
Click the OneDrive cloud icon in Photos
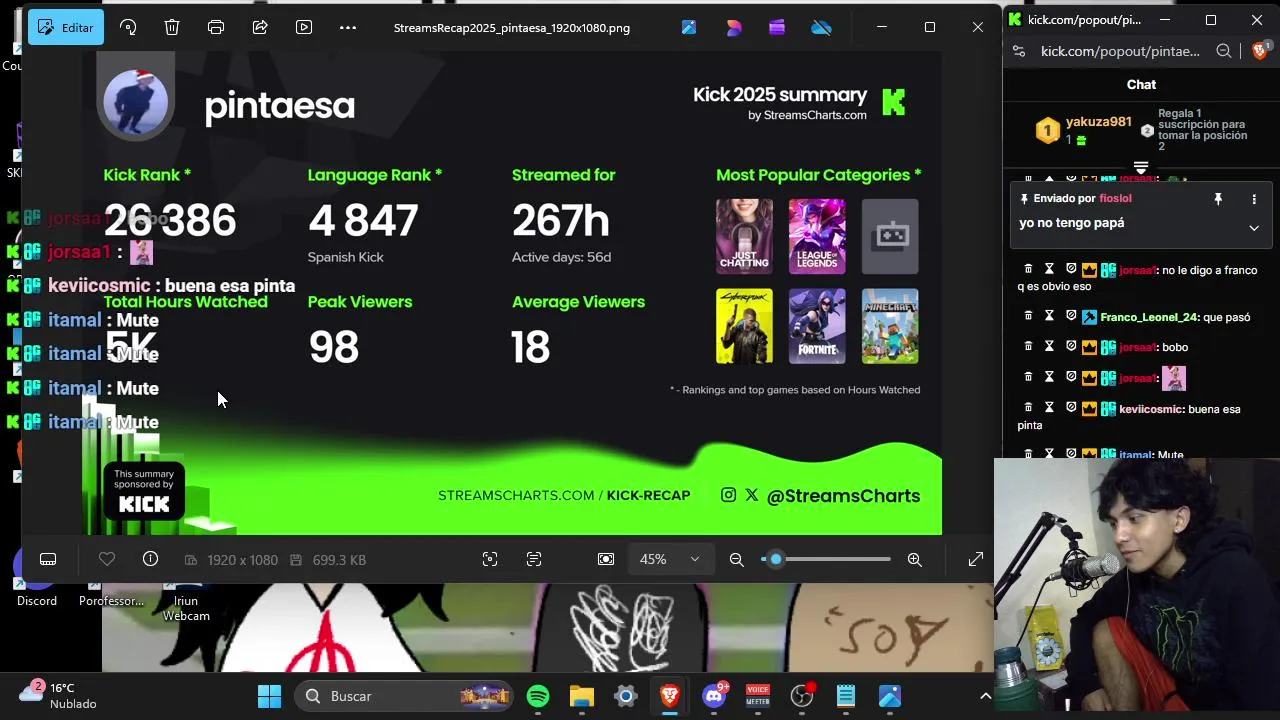(x=821, y=27)
